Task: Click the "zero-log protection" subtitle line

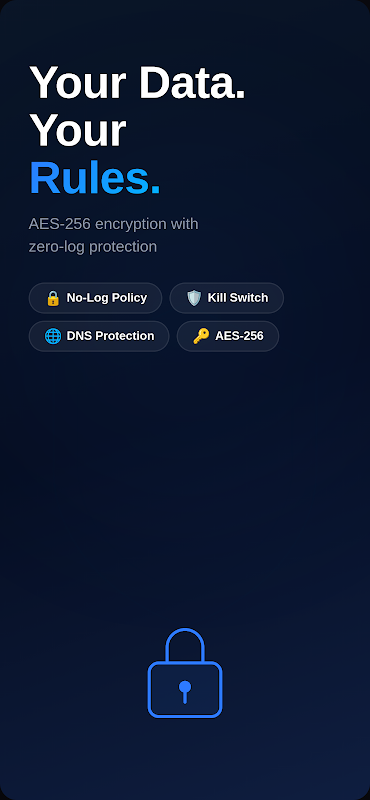Action: (x=93, y=247)
